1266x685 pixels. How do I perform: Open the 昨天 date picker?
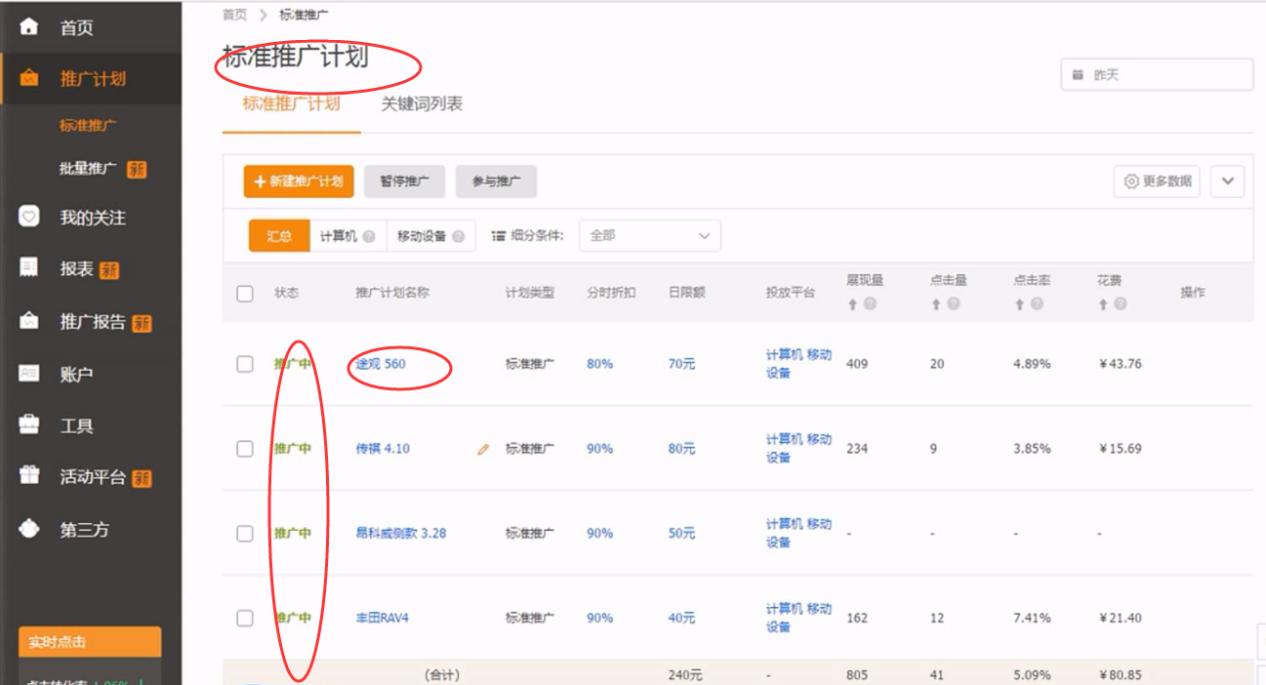(1155, 73)
